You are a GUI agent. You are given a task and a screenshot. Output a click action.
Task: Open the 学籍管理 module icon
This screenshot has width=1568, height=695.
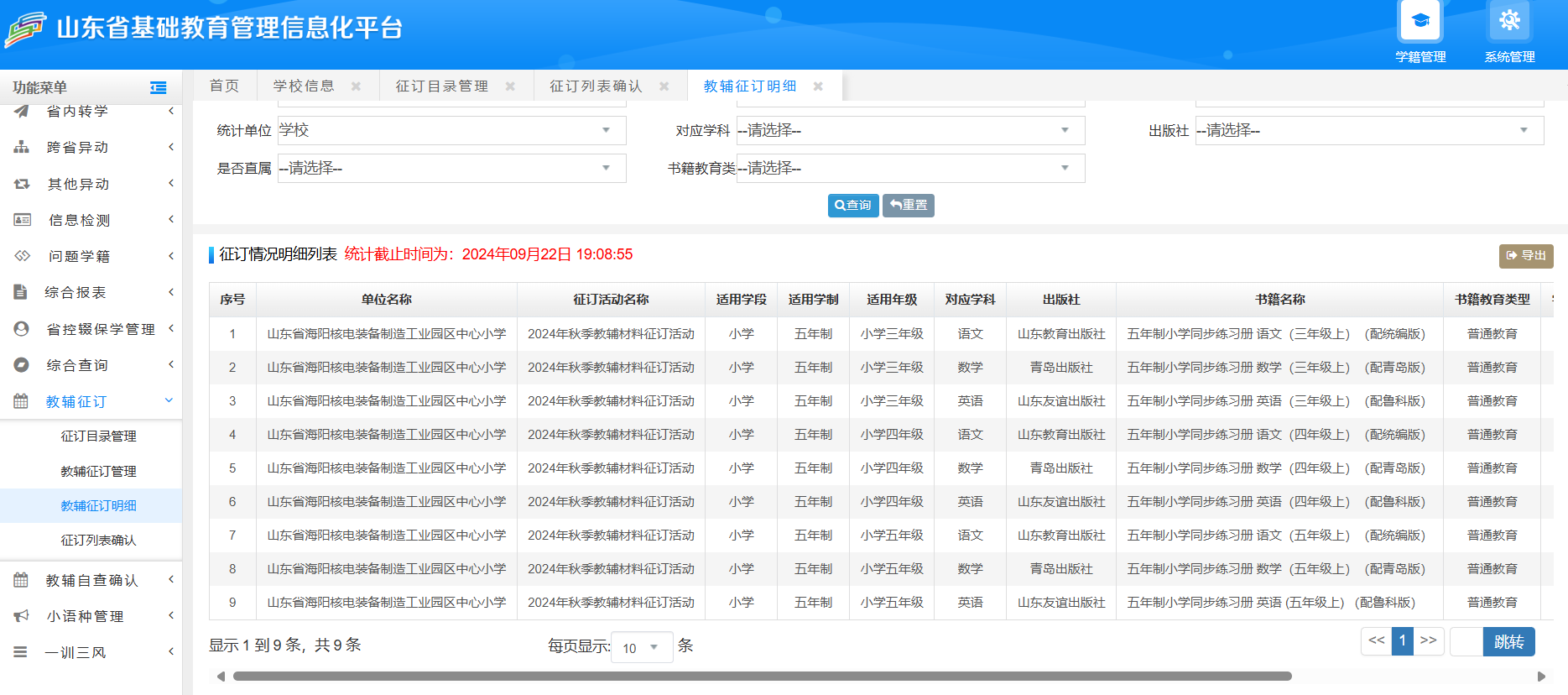point(1420,21)
